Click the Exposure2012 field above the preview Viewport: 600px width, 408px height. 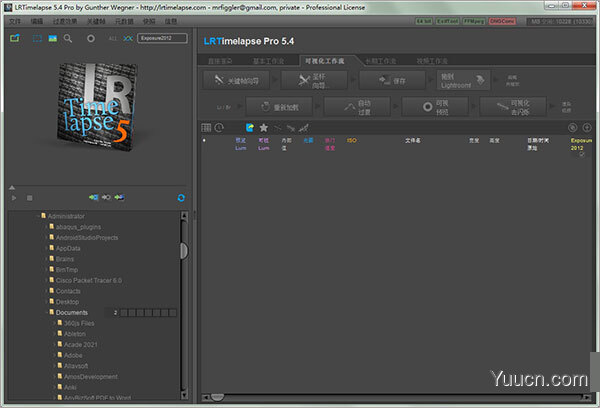pos(162,38)
